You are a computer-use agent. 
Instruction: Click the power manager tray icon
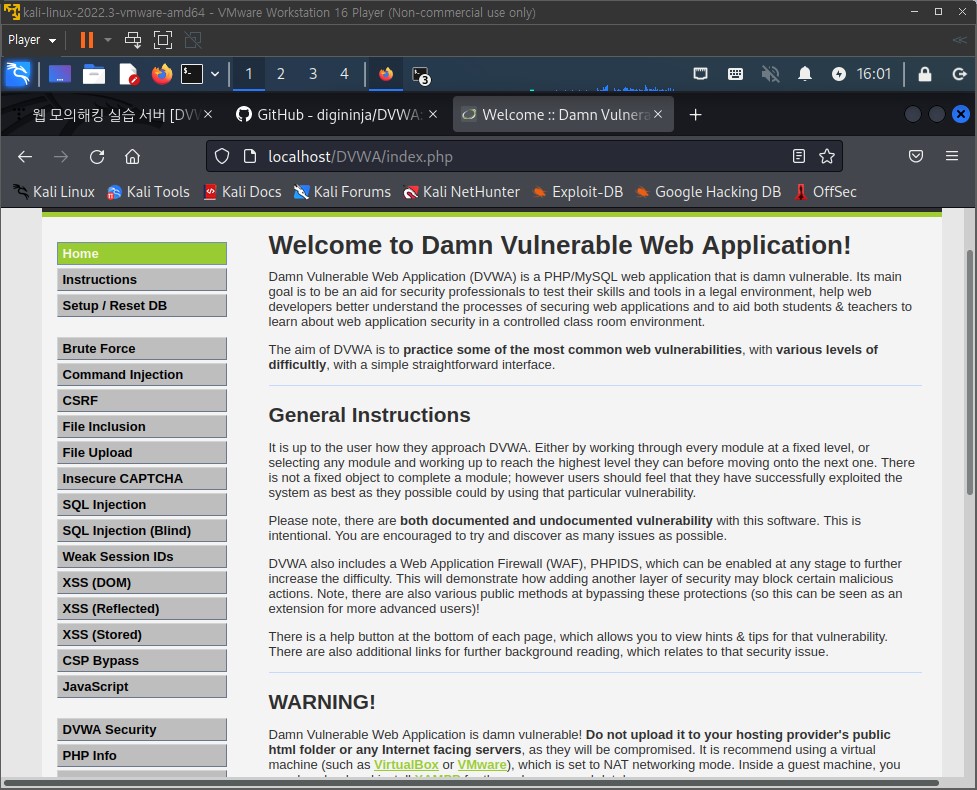point(839,74)
